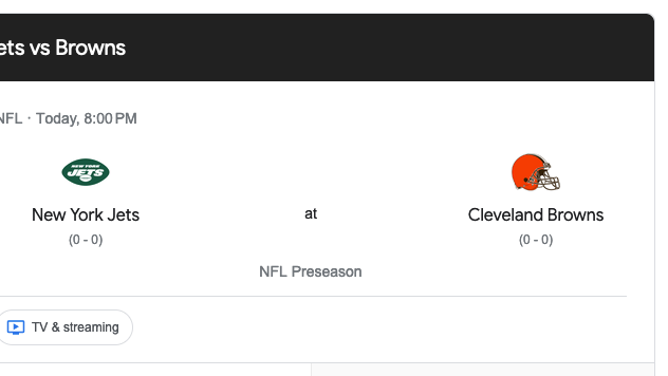Select the NFL Preseason label
The image size is (668, 376).
pos(311,272)
